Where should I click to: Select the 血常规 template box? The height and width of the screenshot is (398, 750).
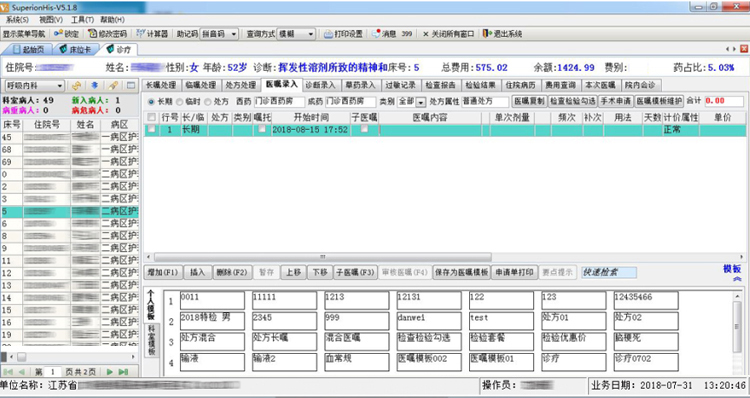(356, 362)
